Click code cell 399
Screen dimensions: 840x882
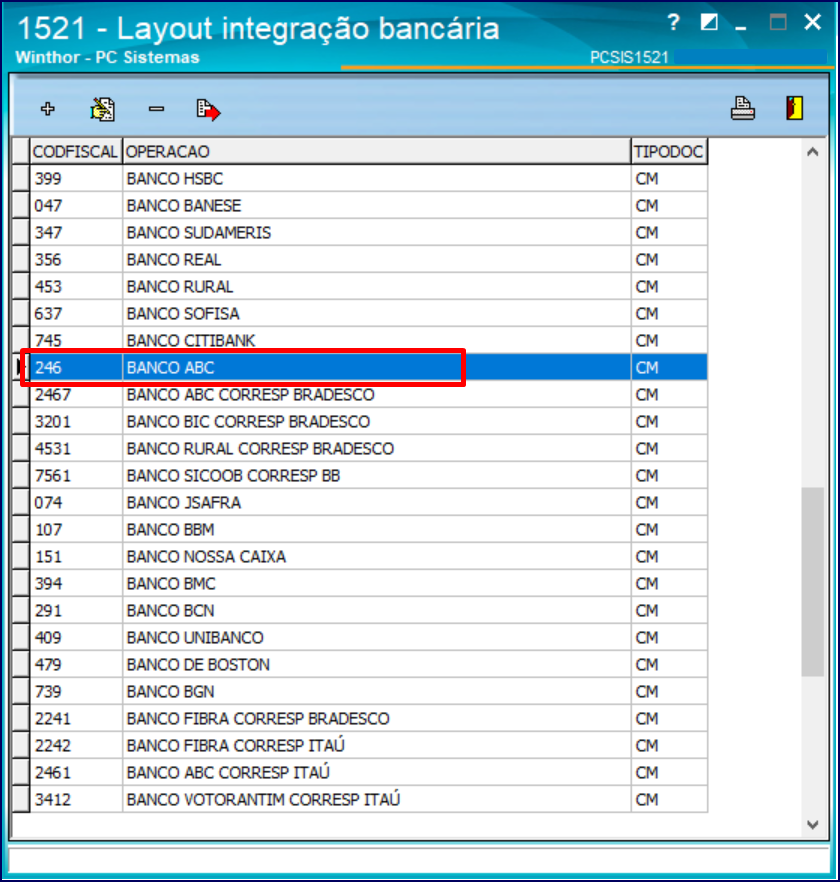tap(76, 179)
